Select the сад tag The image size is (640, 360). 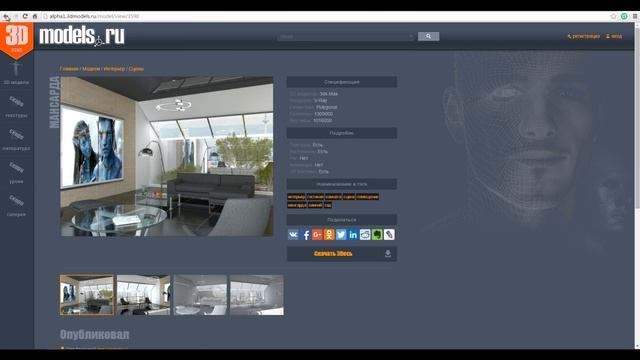pos(328,205)
